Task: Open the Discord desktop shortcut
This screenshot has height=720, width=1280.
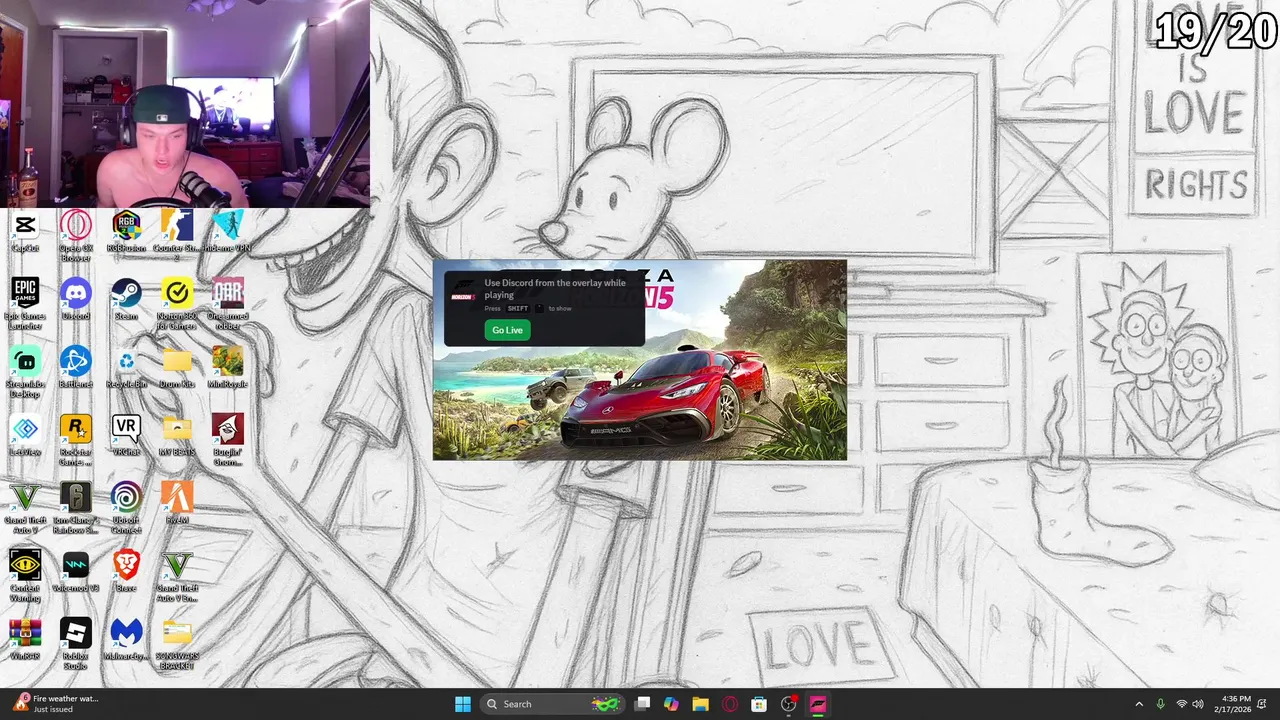Action: pyautogui.click(x=76, y=300)
